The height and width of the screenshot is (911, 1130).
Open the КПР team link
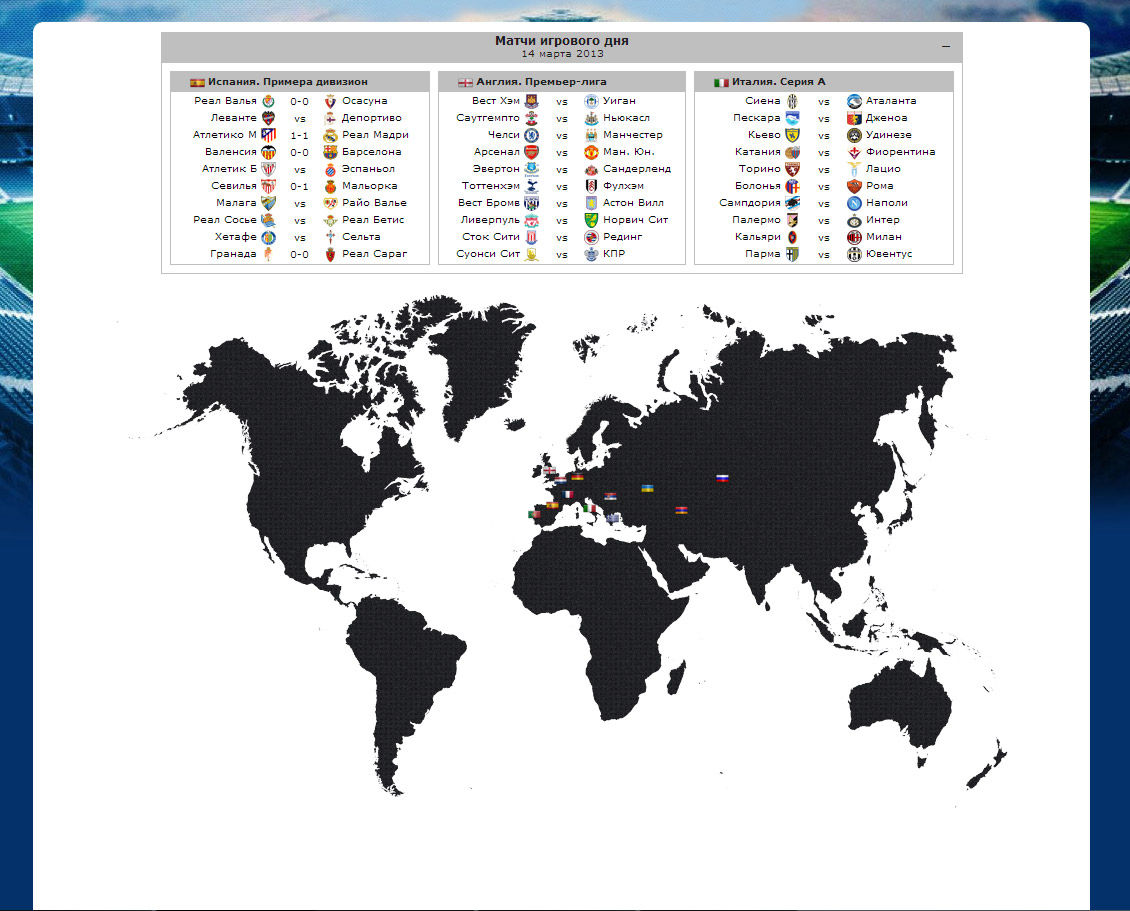pyautogui.click(x=614, y=254)
